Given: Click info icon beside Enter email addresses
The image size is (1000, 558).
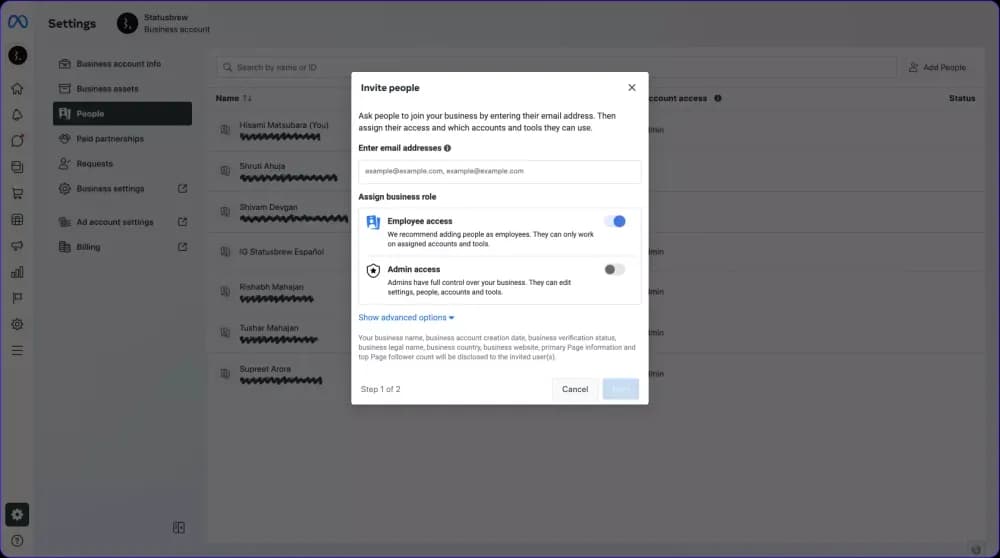Looking at the screenshot, I should [447, 148].
